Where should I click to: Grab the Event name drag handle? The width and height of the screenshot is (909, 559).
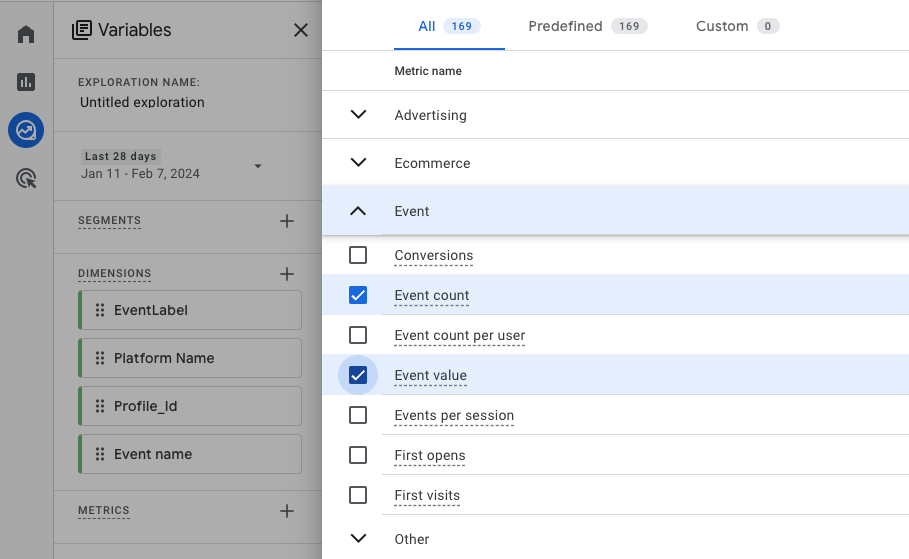100,454
